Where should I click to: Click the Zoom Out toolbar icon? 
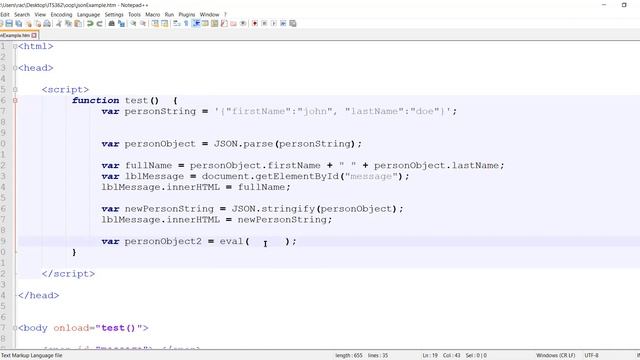pos(143,24)
